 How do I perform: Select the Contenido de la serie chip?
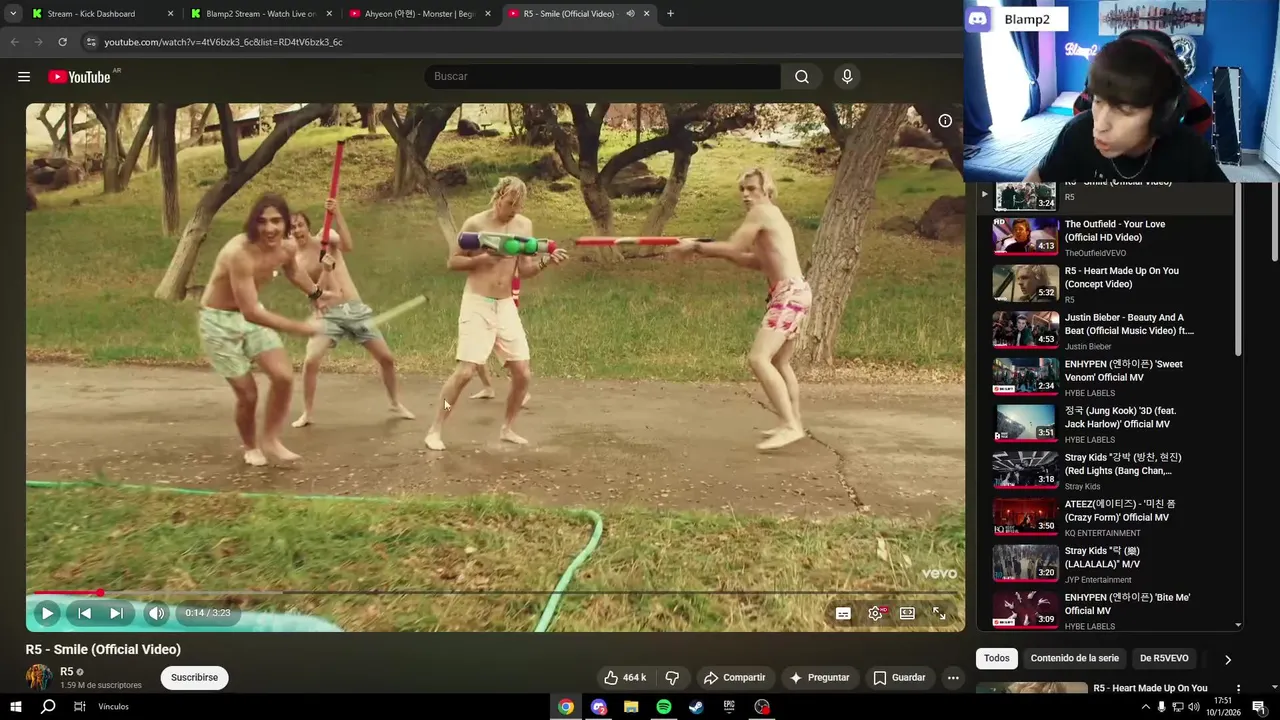(1074, 658)
